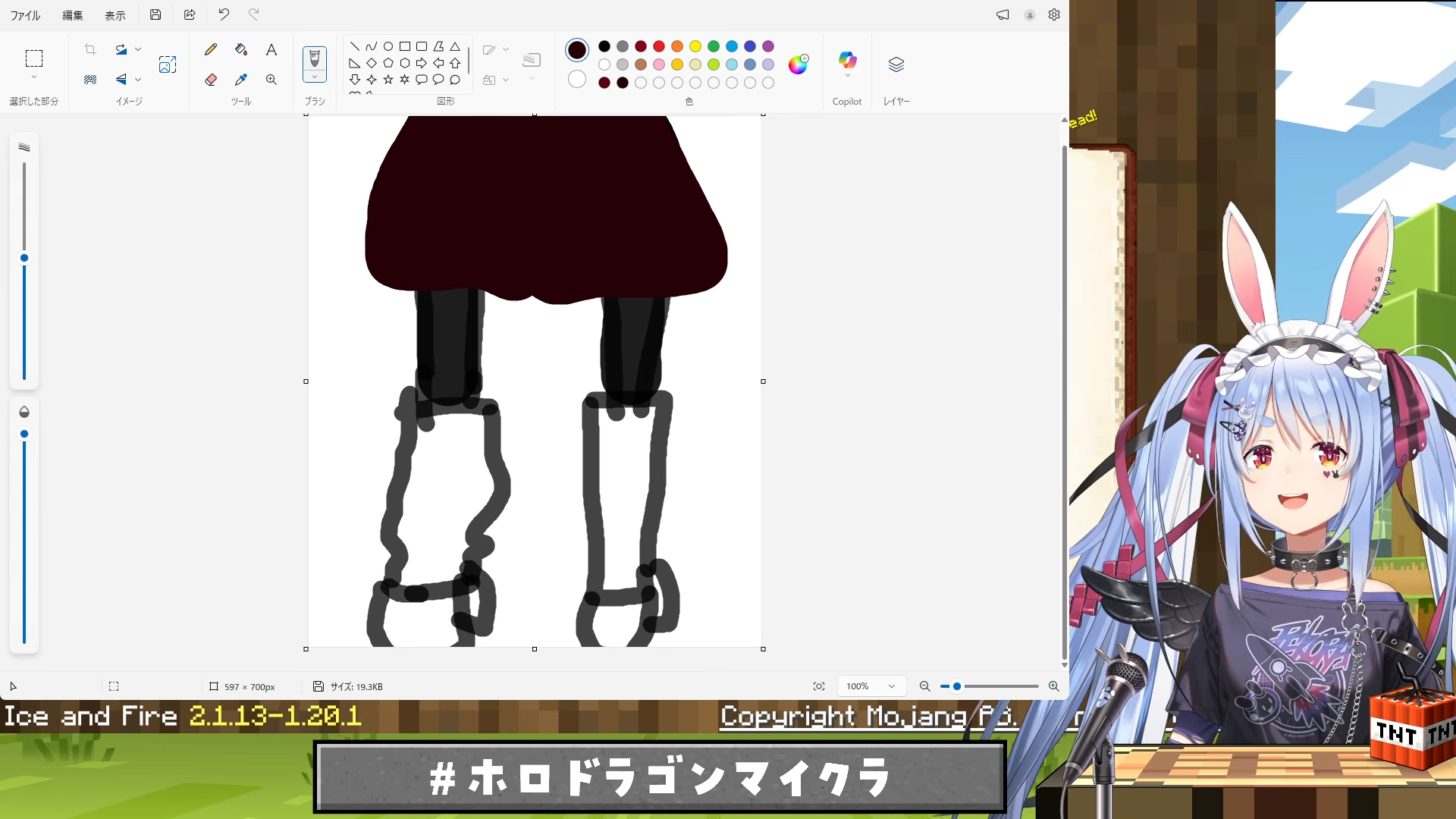The height and width of the screenshot is (819, 1456).
Task: Open the ファイル menu
Action: (x=25, y=15)
